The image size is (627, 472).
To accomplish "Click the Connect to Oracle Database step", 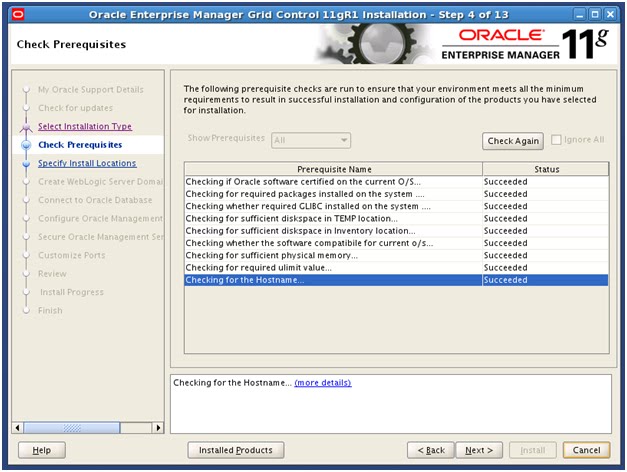I will (95, 200).
